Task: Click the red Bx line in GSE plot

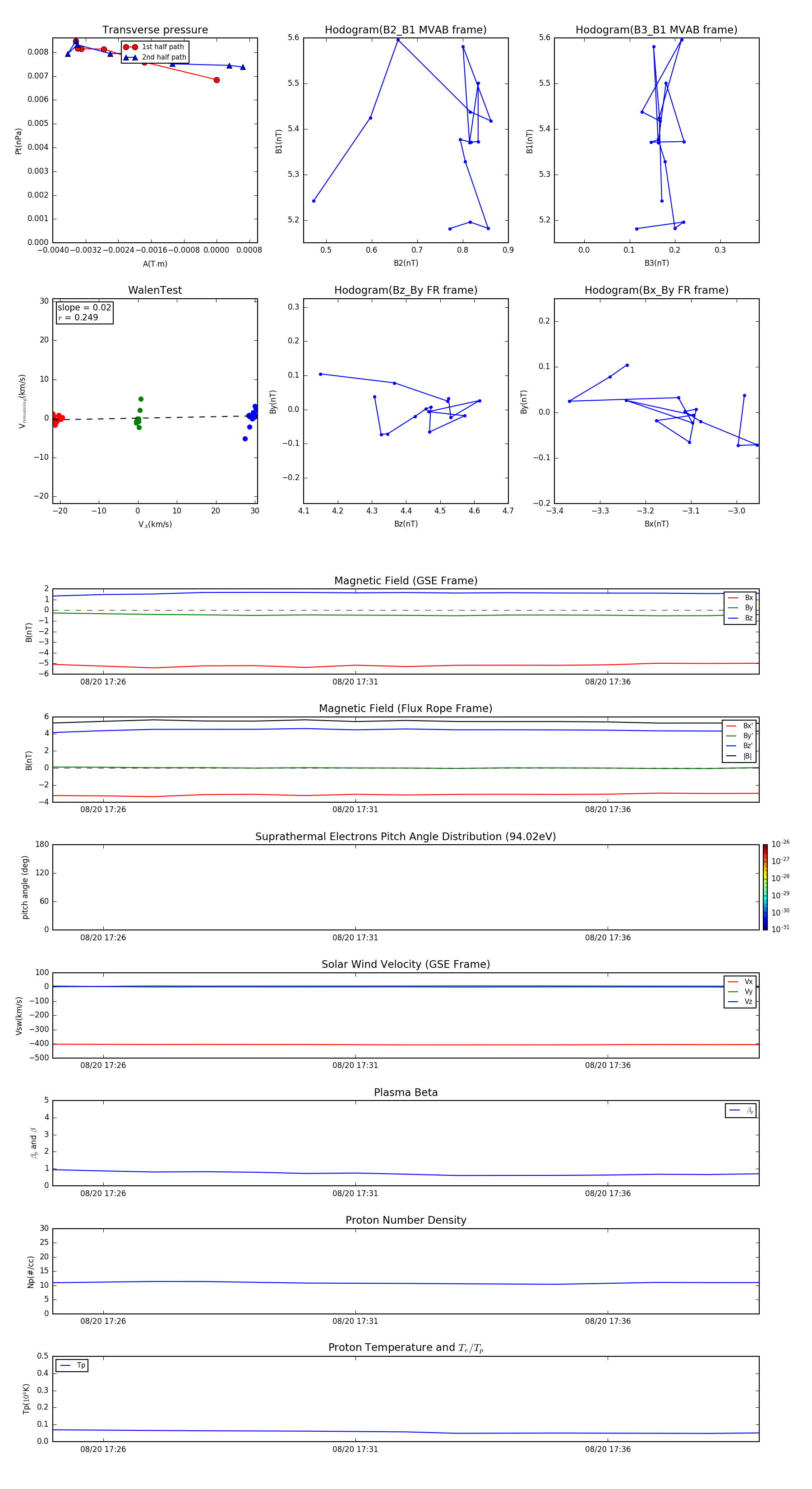Action: coord(406,666)
